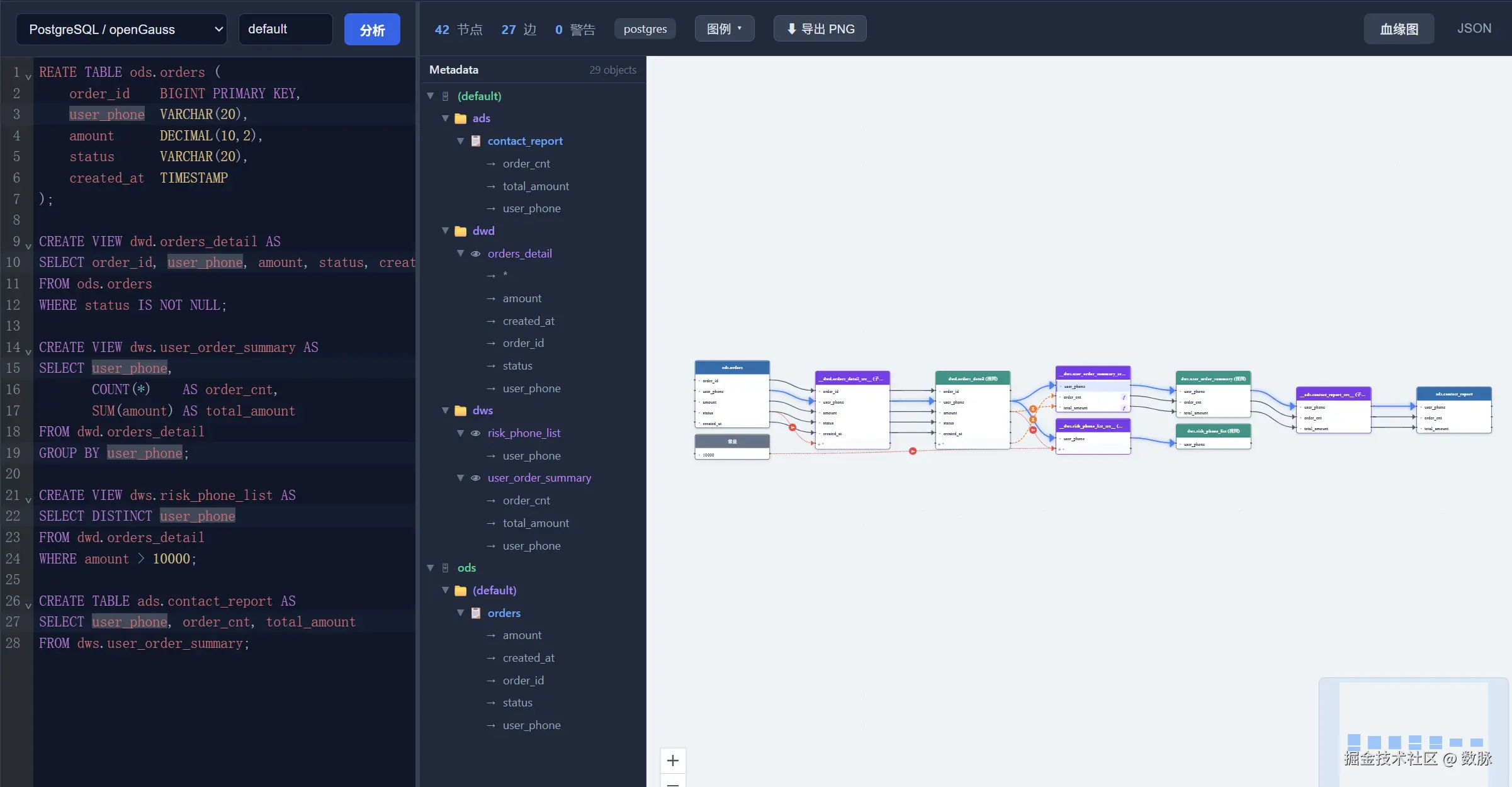The image size is (1512, 787).
Task: Switch to the JSON tab
Action: tap(1474, 28)
